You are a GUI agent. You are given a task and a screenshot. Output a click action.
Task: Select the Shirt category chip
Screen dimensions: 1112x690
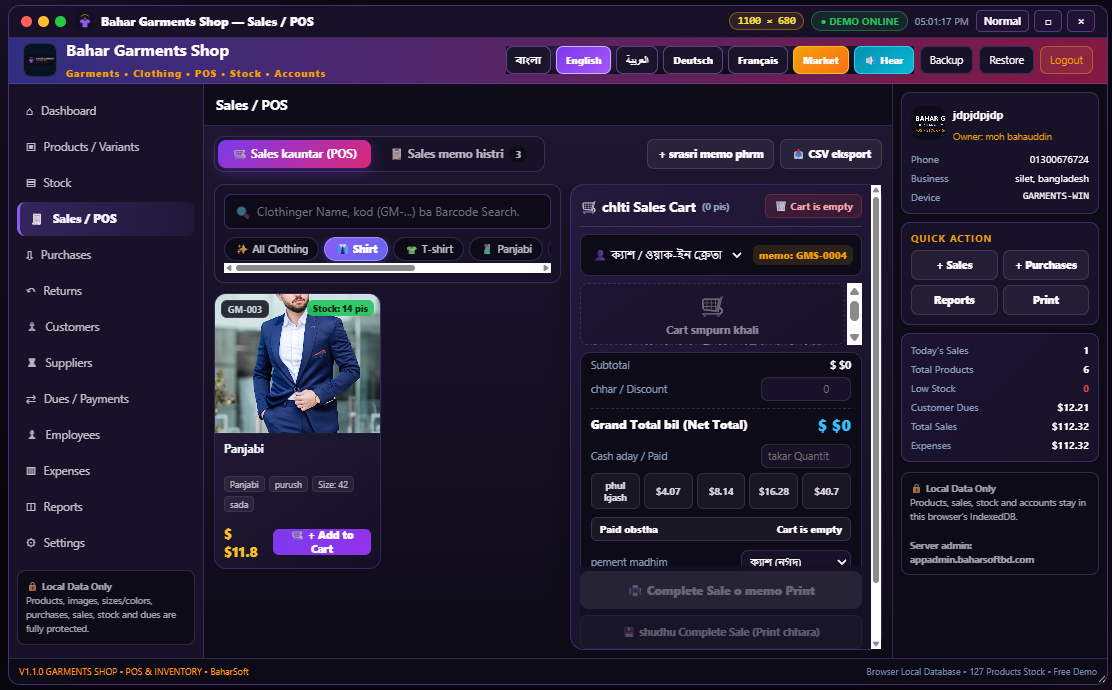(x=356, y=249)
